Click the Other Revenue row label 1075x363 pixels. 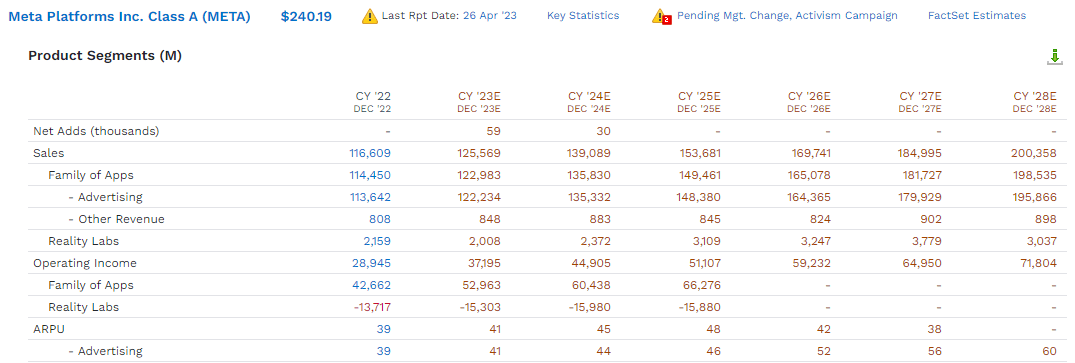tap(117, 219)
